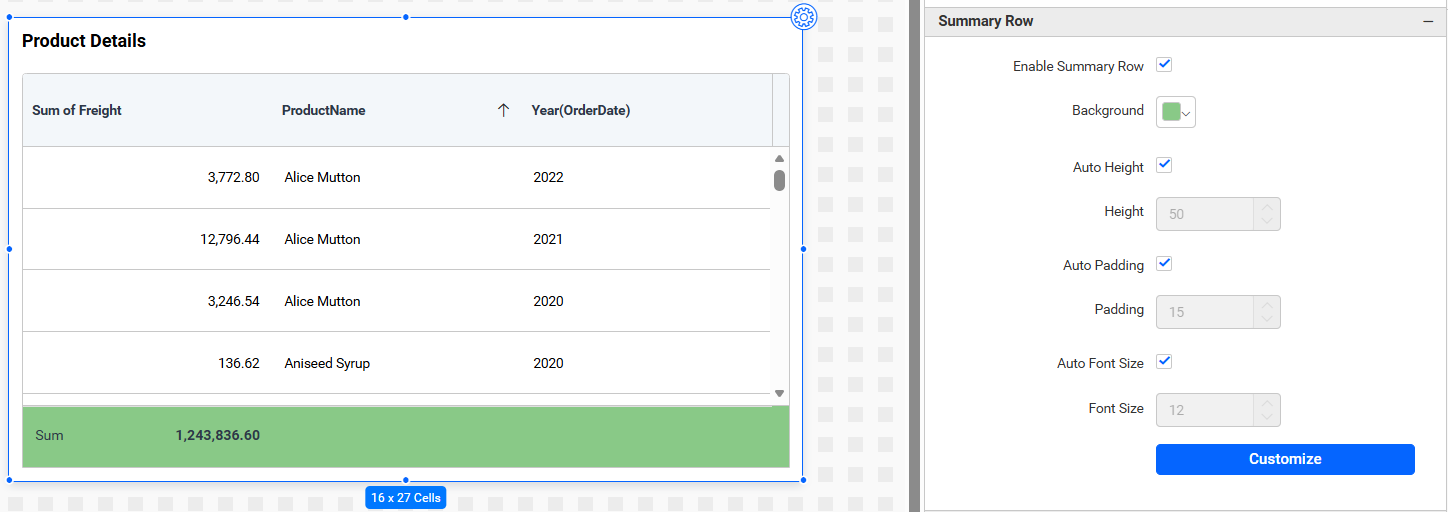Collapse the Summary Row section
The height and width of the screenshot is (512, 1448).
tap(1428, 21)
